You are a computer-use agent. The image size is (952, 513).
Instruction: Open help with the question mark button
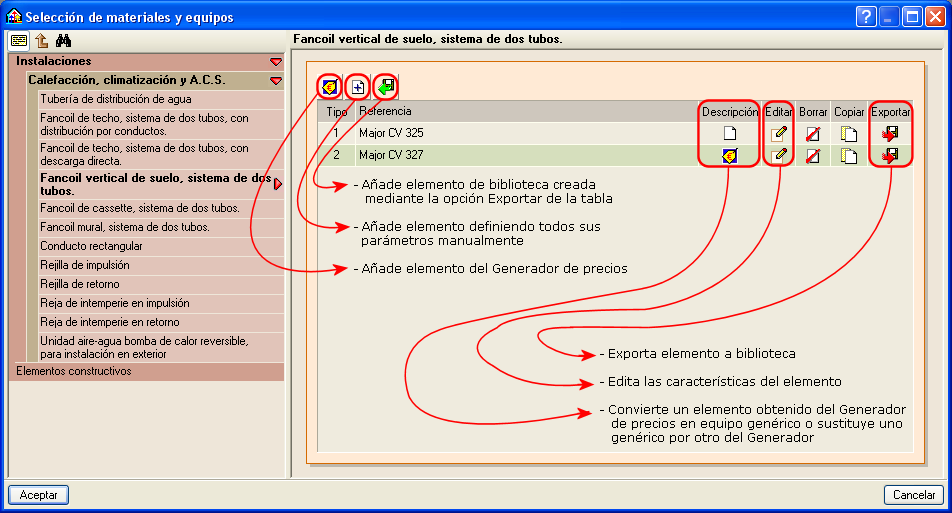866,16
